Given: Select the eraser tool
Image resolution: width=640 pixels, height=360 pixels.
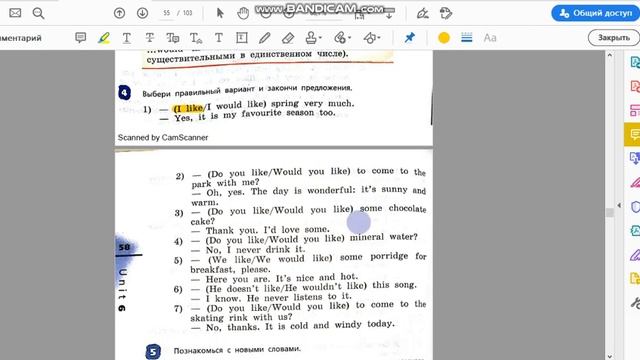Looking at the screenshot, I should (288, 38).
